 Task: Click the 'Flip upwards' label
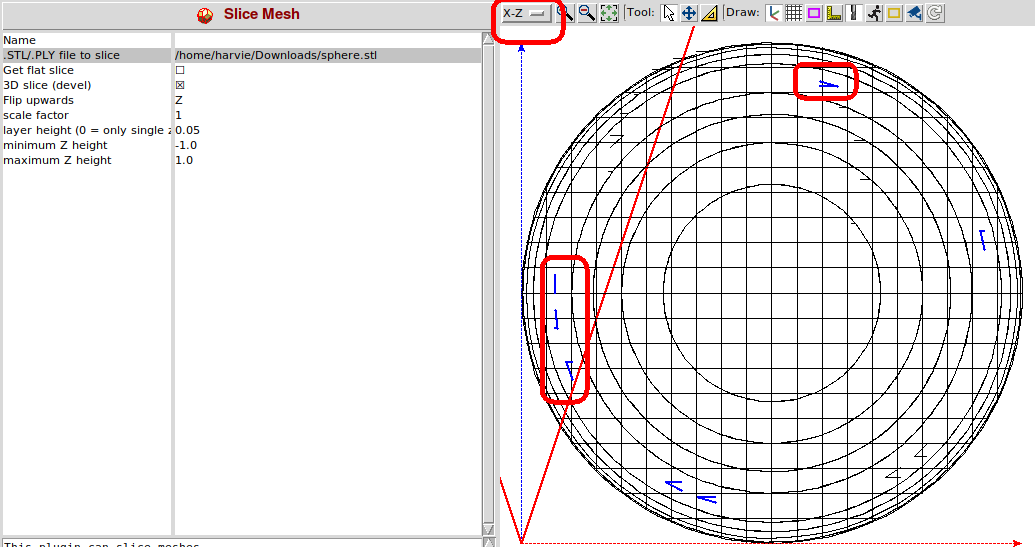click(38, 100)
